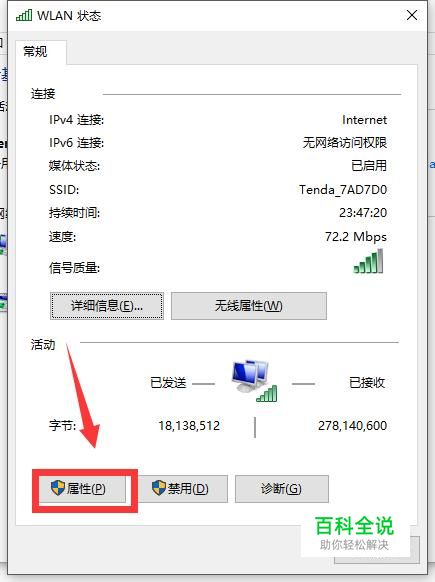Run the 诊断(G) diagnose button
The image size is (435, 582).
pyautogui.click(x=282, y=489)
